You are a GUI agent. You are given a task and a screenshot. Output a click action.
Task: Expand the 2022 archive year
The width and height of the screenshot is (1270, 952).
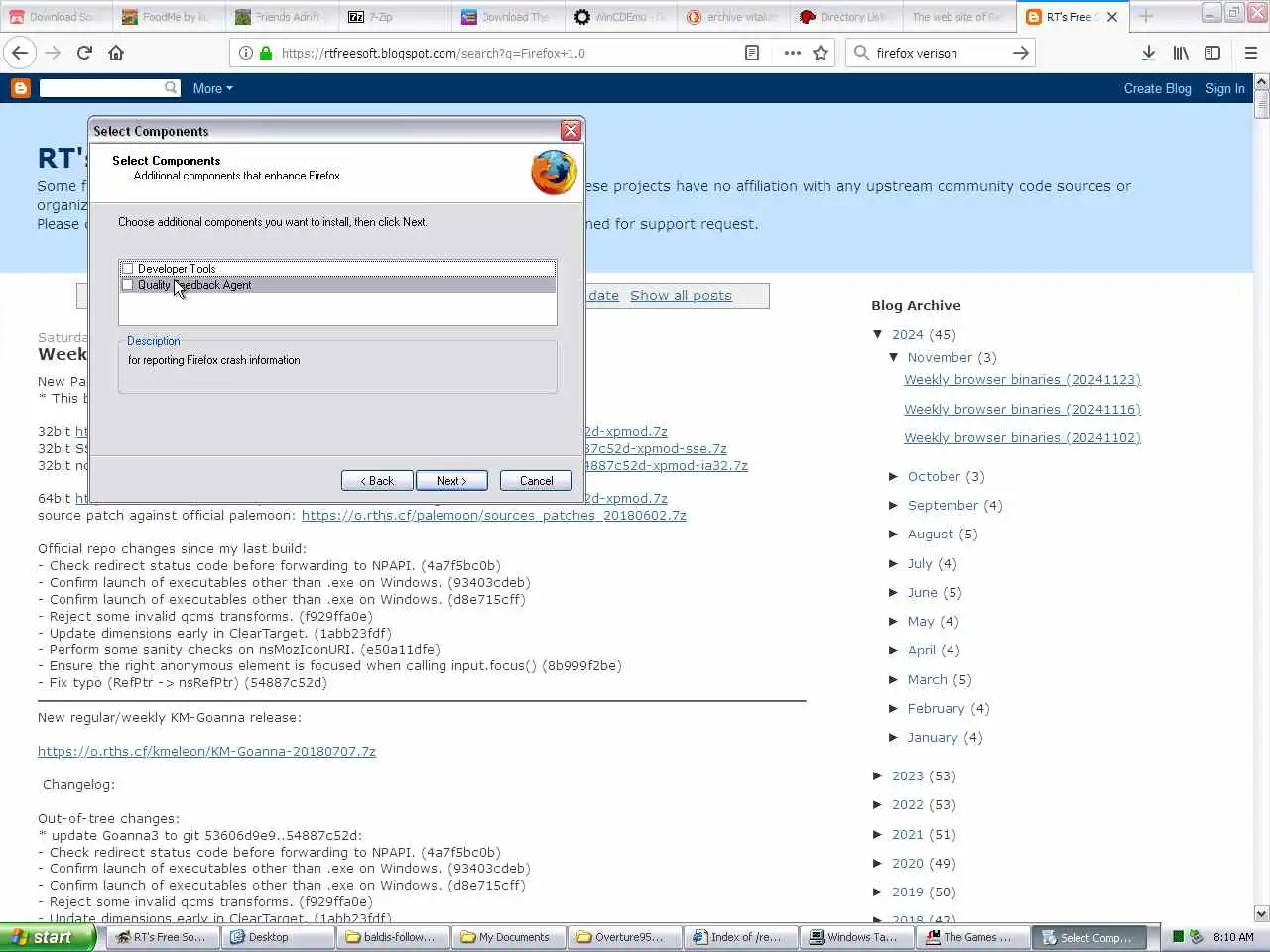(878, 804)
